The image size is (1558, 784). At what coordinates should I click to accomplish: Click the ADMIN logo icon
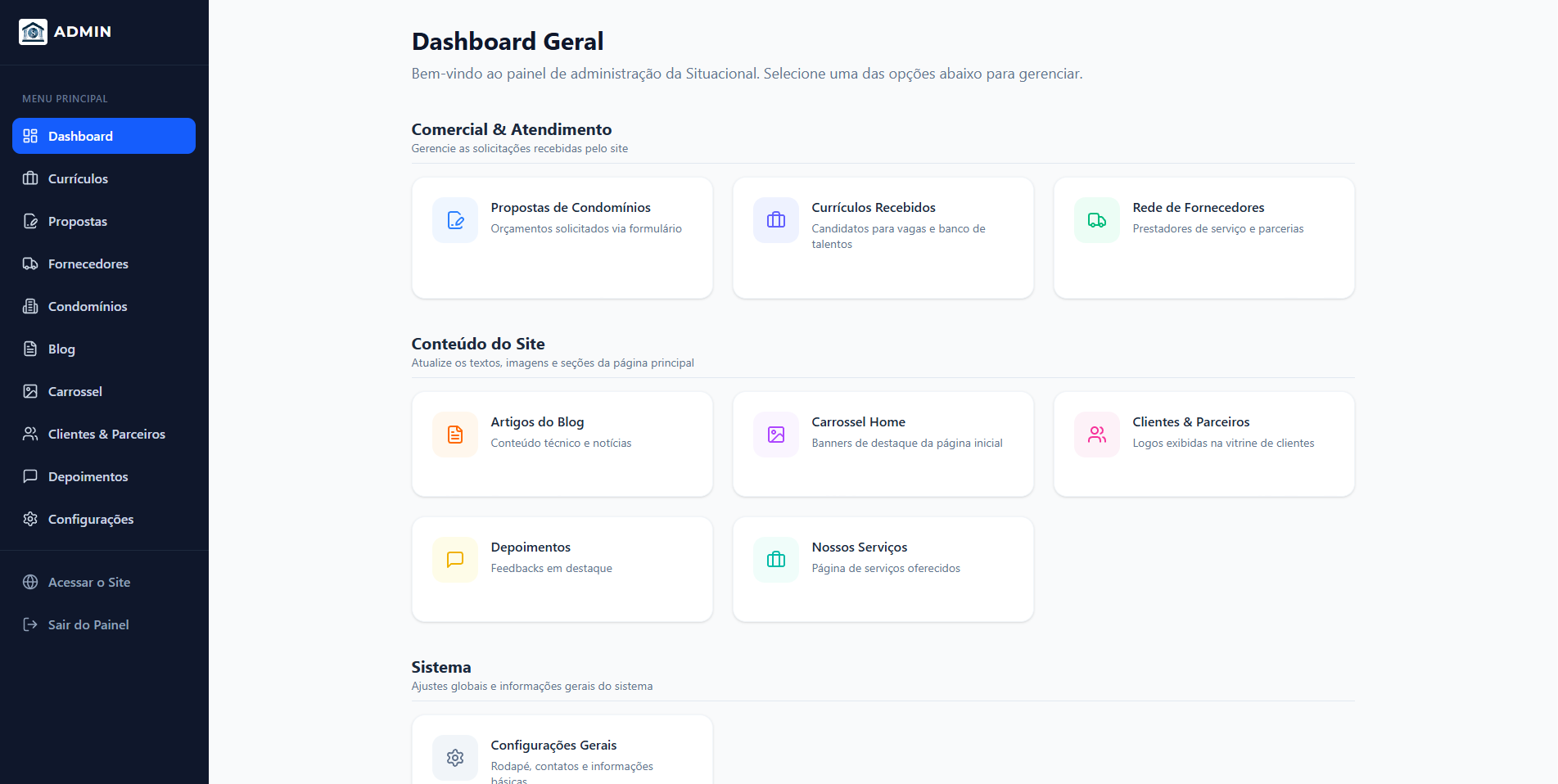[x=33, y=32]
